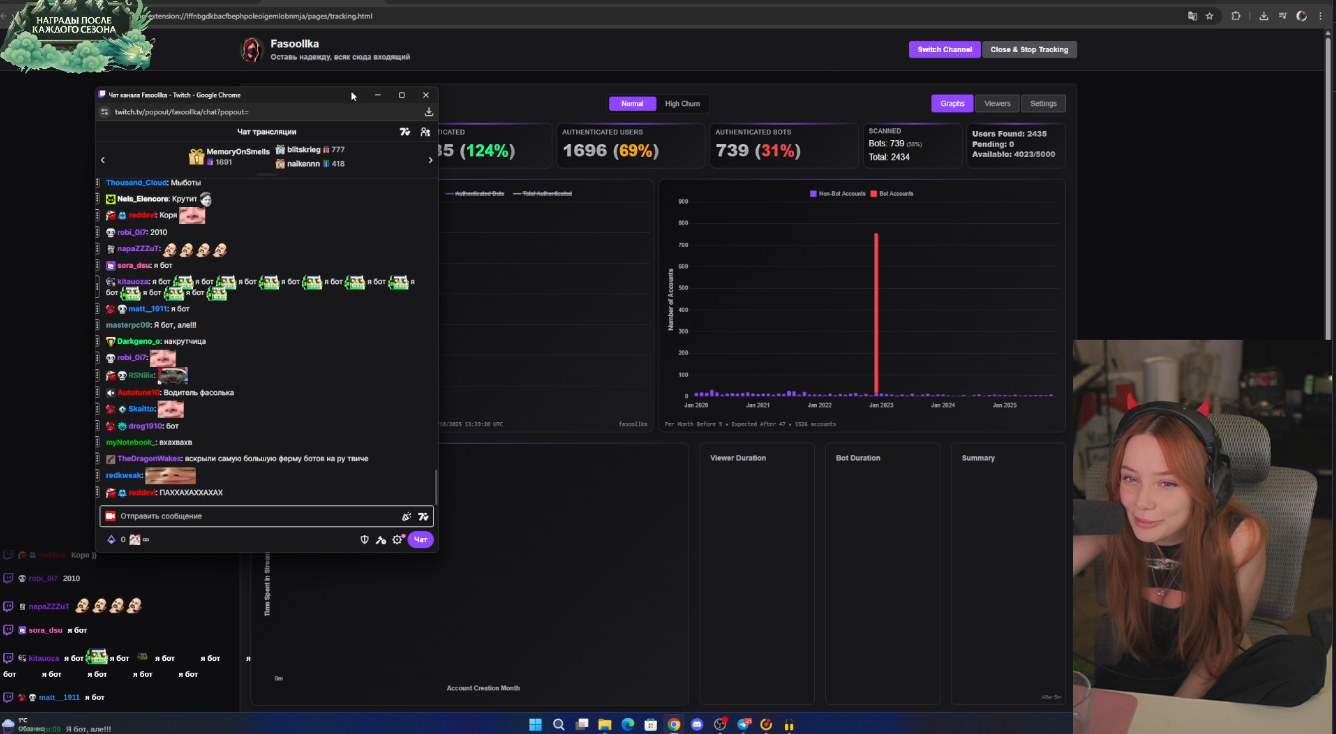Click the chat scrollbar thumb

(x=436, y=487)
